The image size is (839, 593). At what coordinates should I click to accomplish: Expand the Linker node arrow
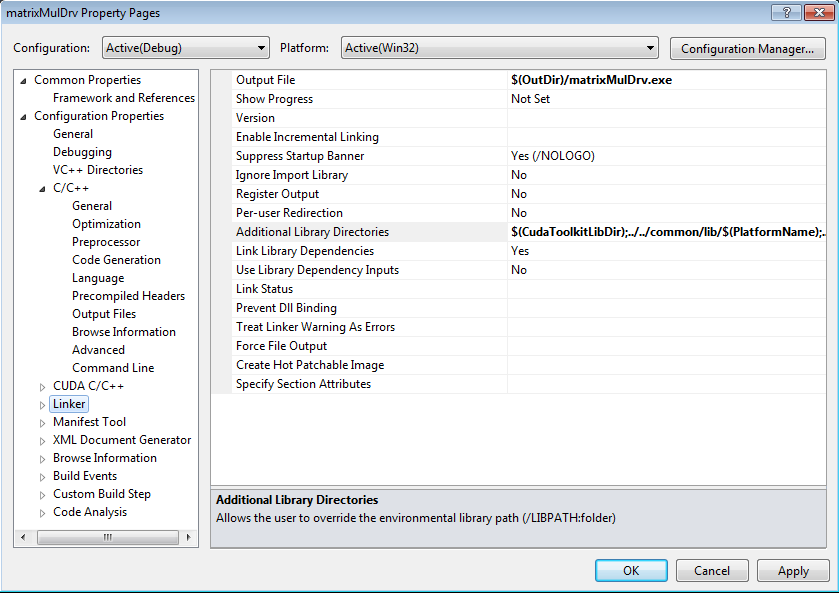(x=43, y=404)
